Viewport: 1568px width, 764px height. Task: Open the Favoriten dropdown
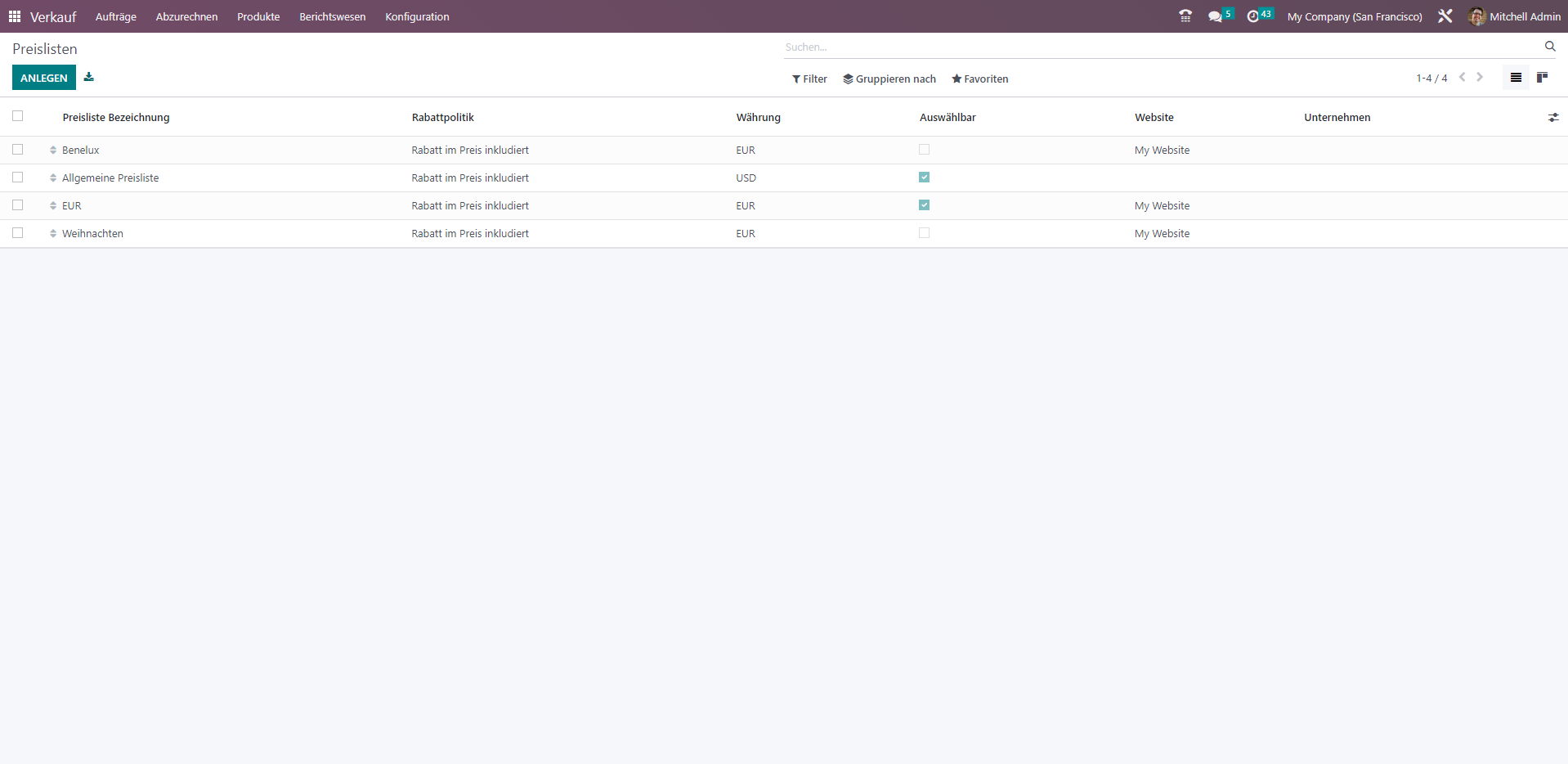(x=979, y=79)
